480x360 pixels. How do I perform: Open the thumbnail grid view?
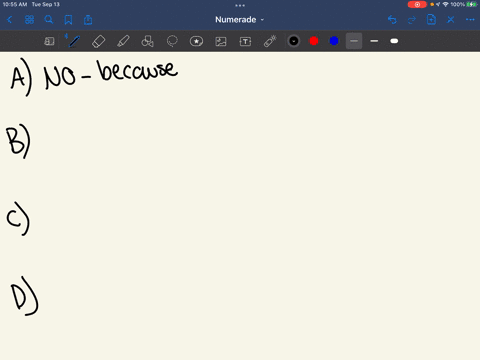tap(29, 20)
